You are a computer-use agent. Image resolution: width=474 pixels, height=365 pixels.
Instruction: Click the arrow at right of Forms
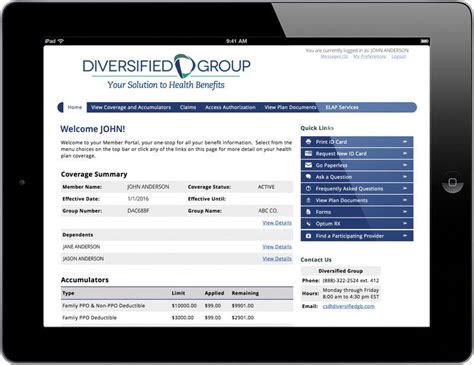[405, 212]
